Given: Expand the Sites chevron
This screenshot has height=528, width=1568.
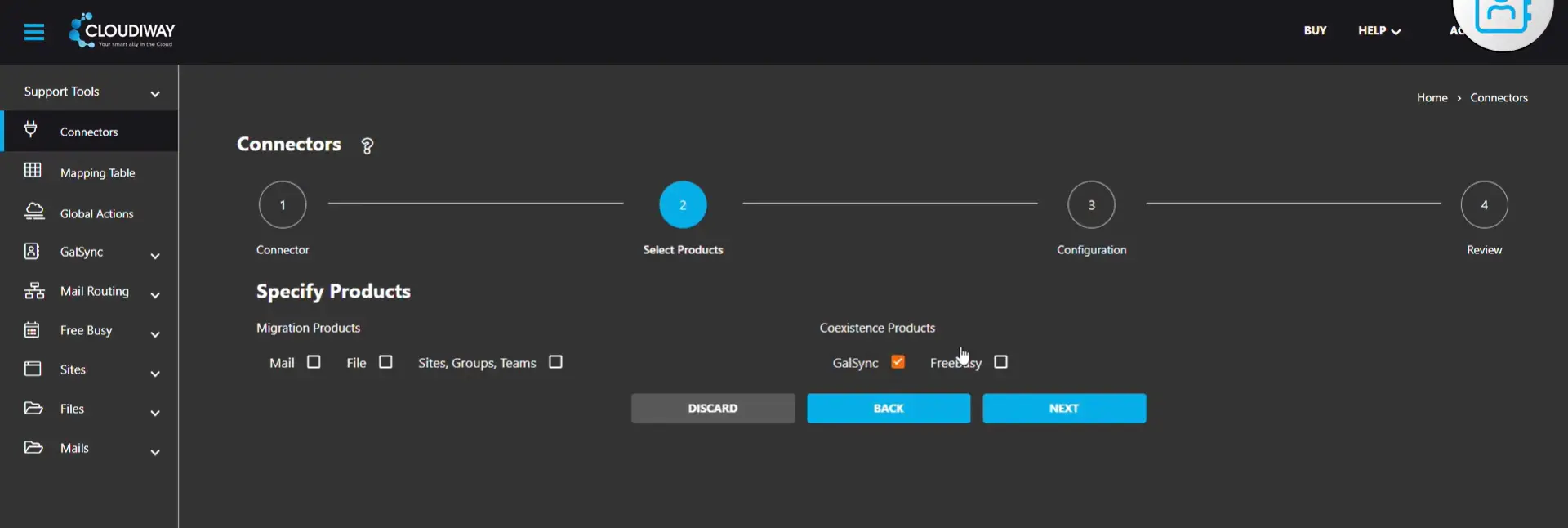Looking at the screenshot, I should click(x=155, y=374).
